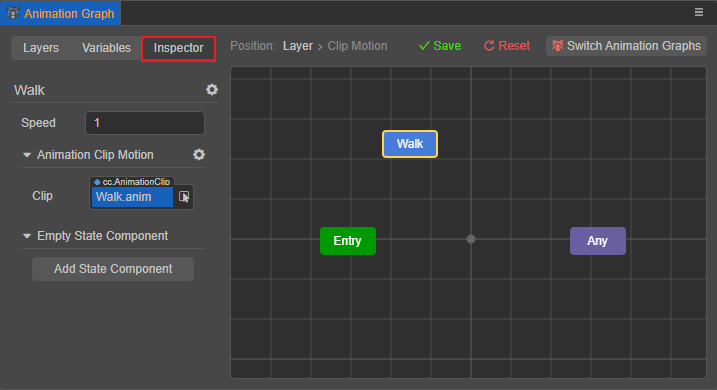The image size is (717, 390).
Task: Select the Walk.anim clip field
Action: [132, 197]
